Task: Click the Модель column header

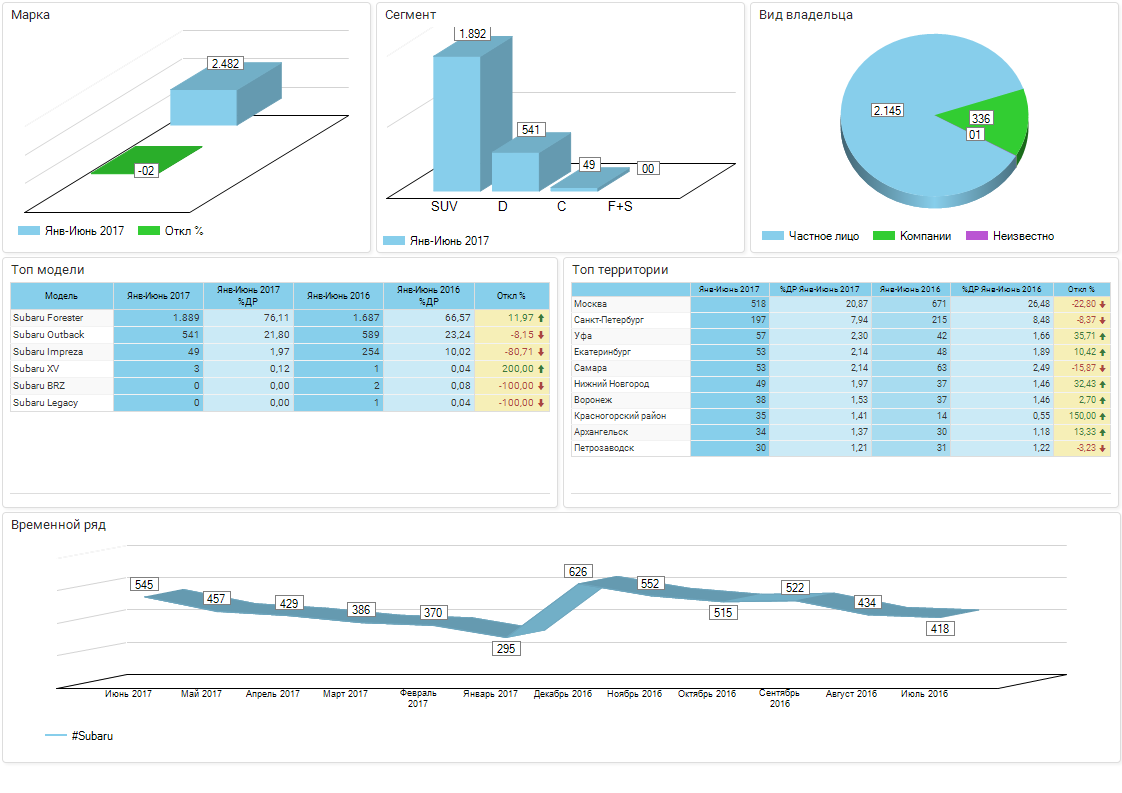Action: point(61,296)
